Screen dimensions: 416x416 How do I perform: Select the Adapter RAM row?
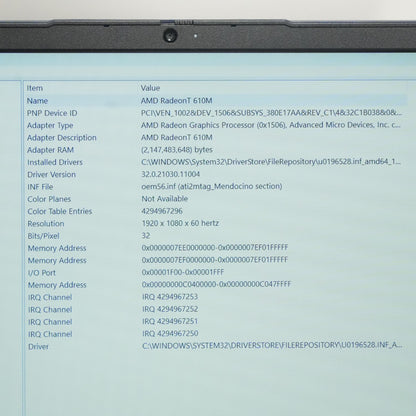click(217, 150)
